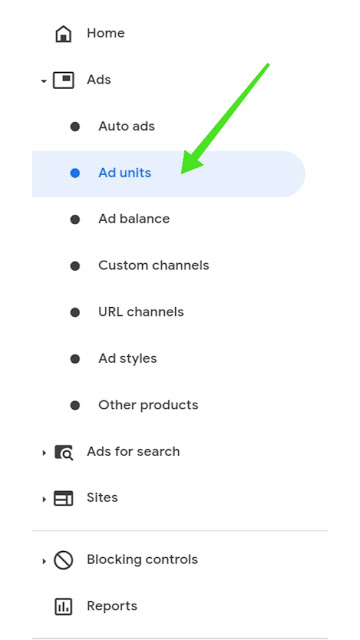Go to the Home label
The height and width of the screenshot is (640, 360).
pos(106,33)
